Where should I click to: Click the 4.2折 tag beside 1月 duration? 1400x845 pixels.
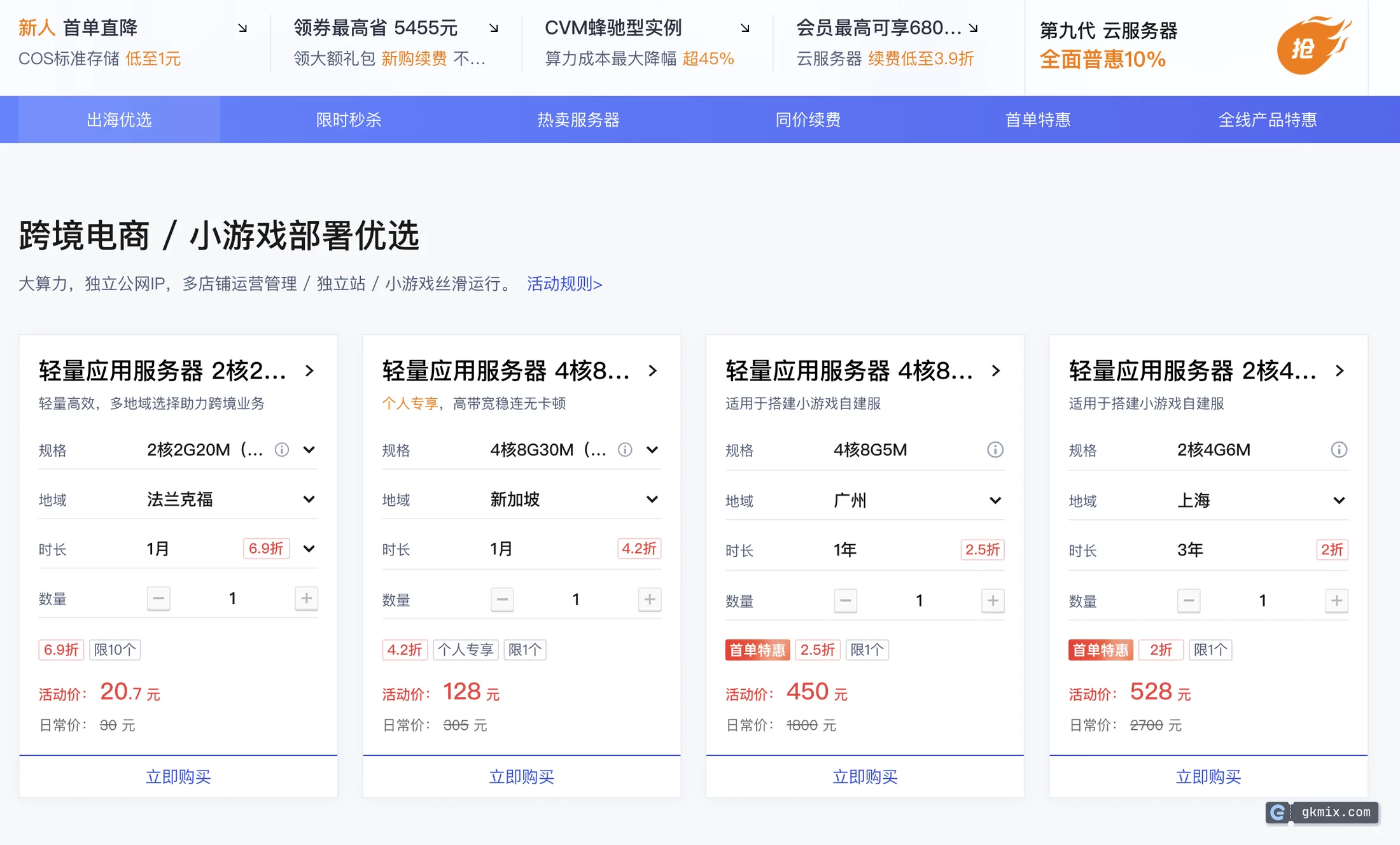[x=639, y=548]
